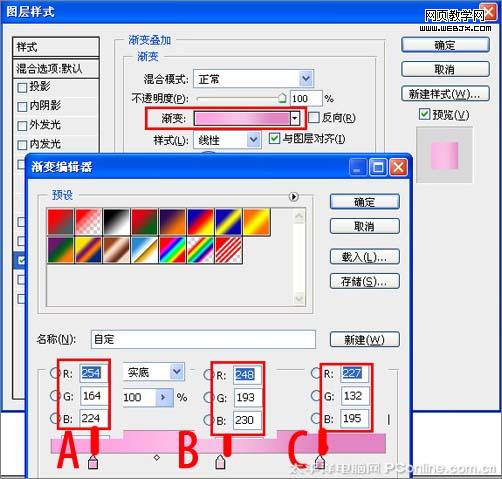Click 取消 in the Gradient Editor
Screen dimensions: 502x479
click(x=365, y=226)
